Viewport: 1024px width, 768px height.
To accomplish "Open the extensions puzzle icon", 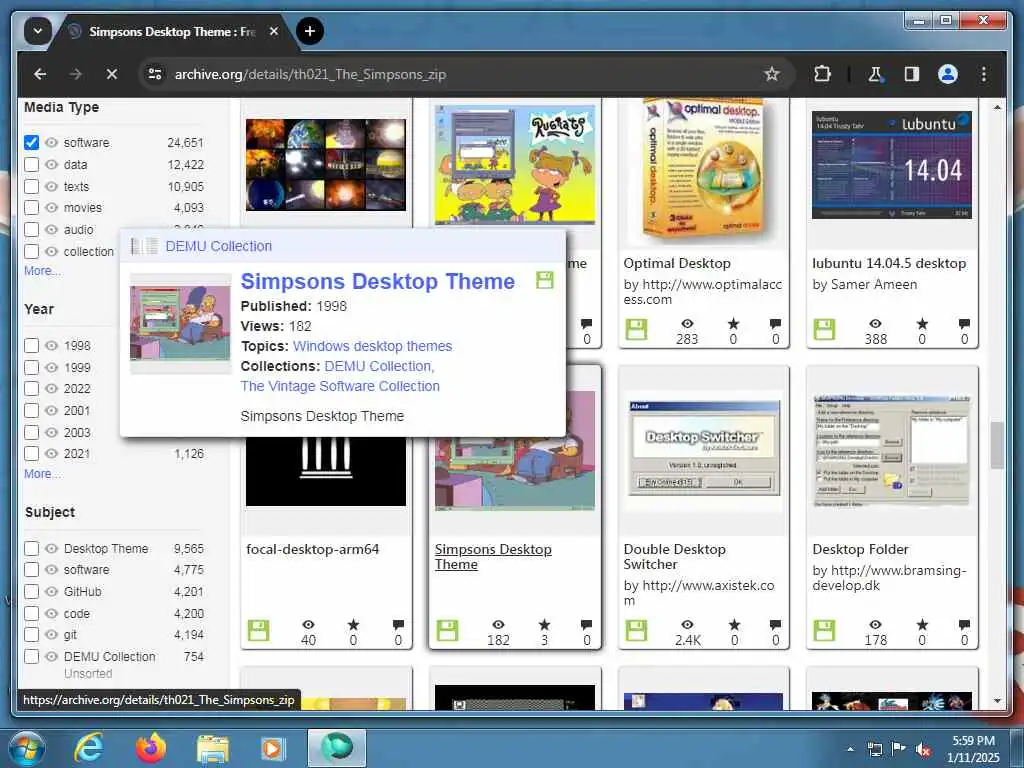I will (822, 74).
